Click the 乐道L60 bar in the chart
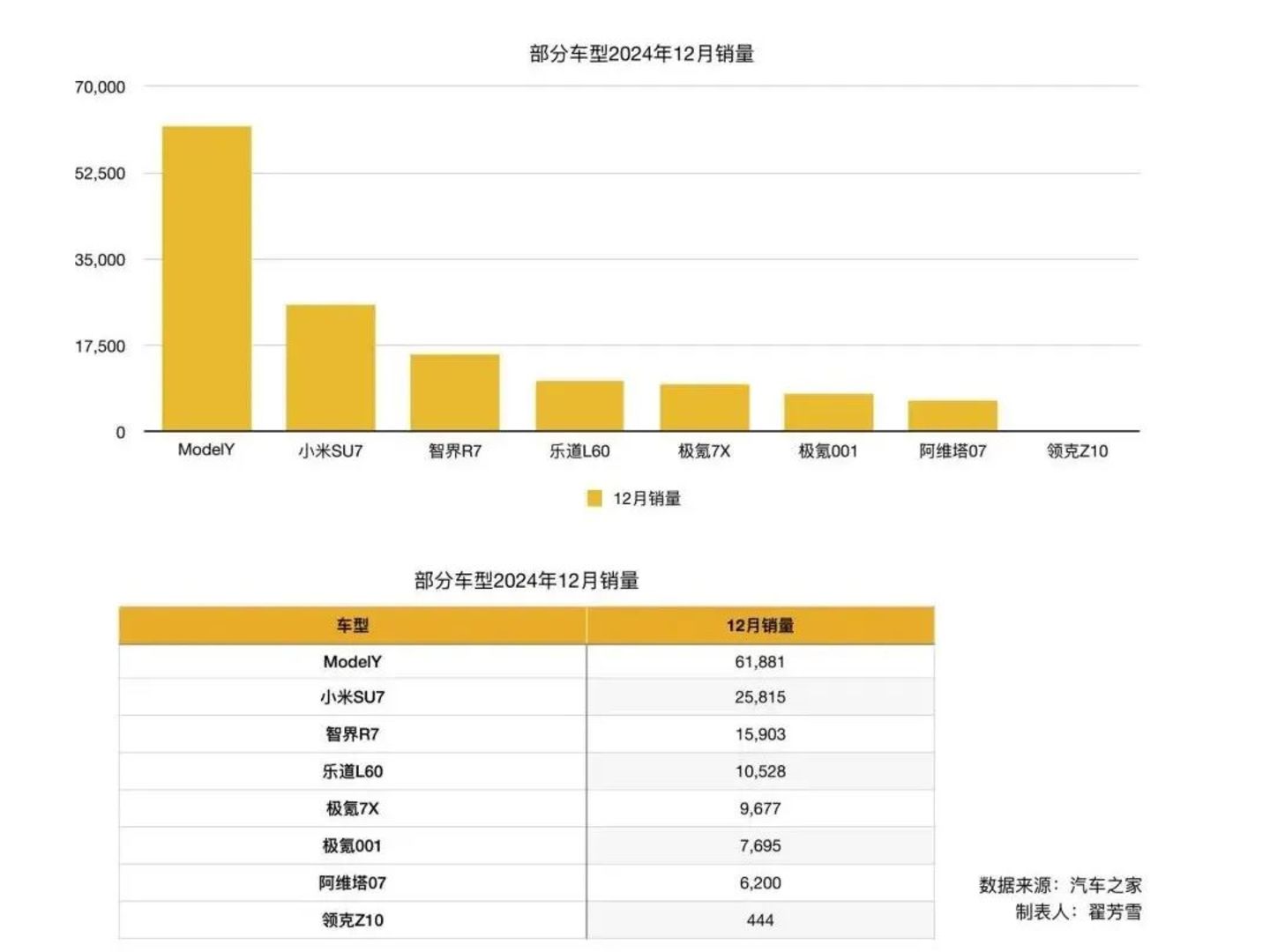The image size is (1270, 952). pos(579,405)
